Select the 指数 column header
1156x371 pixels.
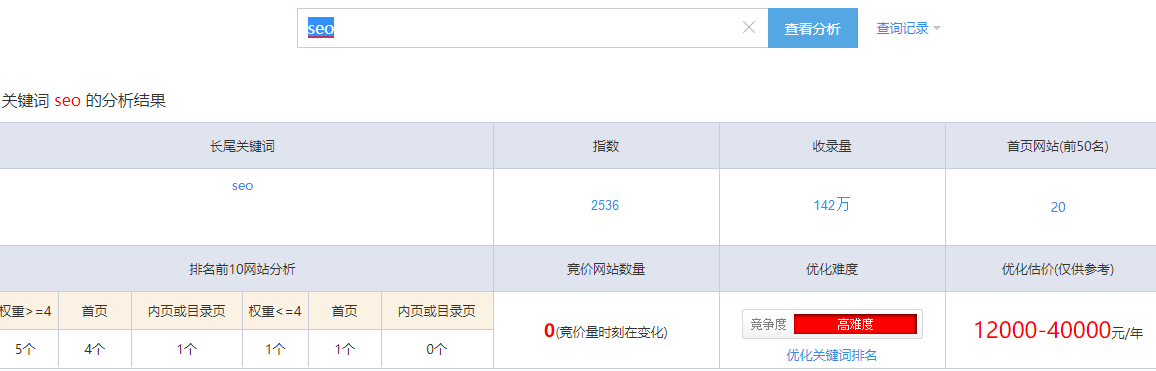(606, 146)
